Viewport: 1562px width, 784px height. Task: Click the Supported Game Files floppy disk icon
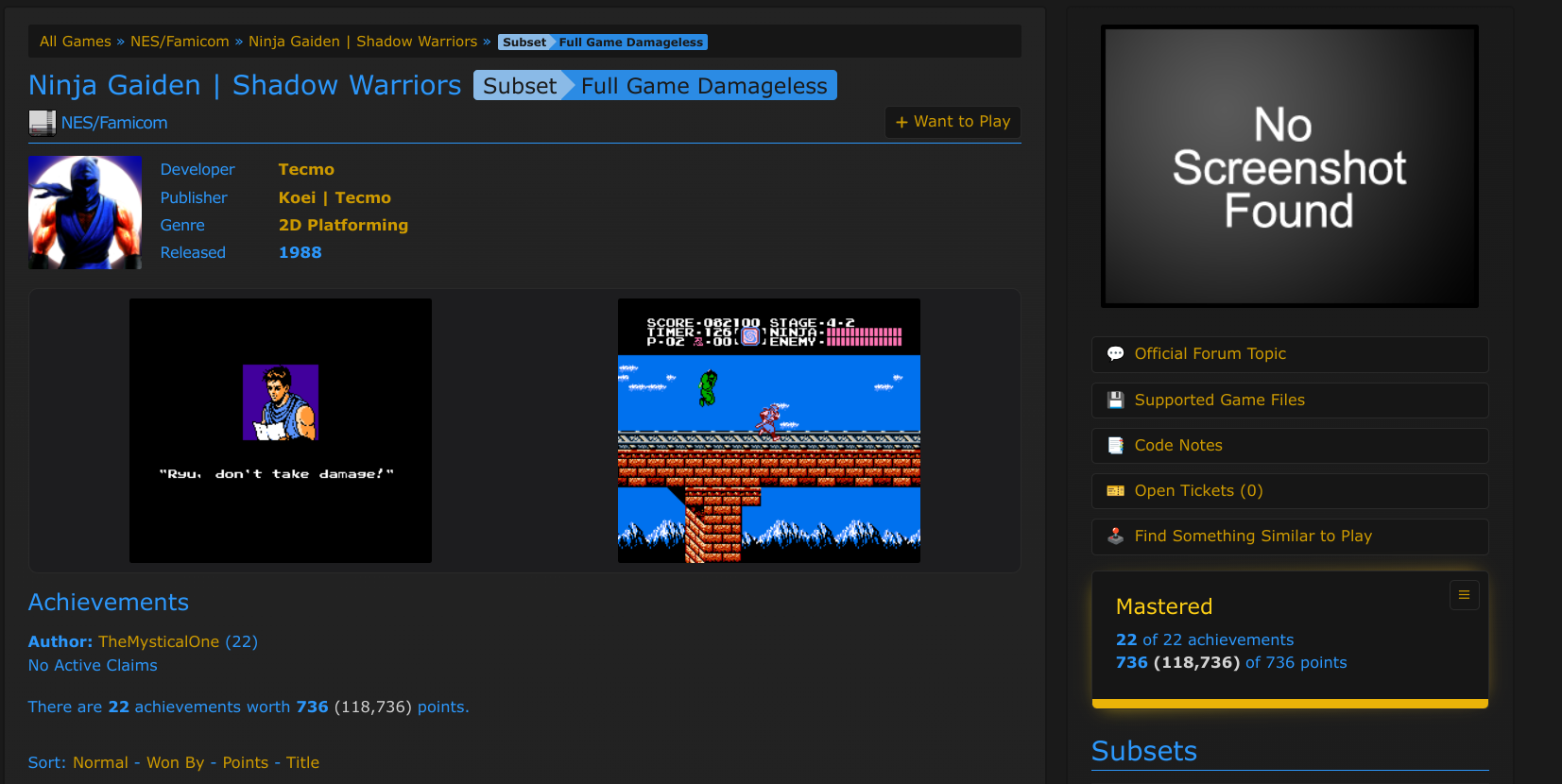[x=1116, y=400]
